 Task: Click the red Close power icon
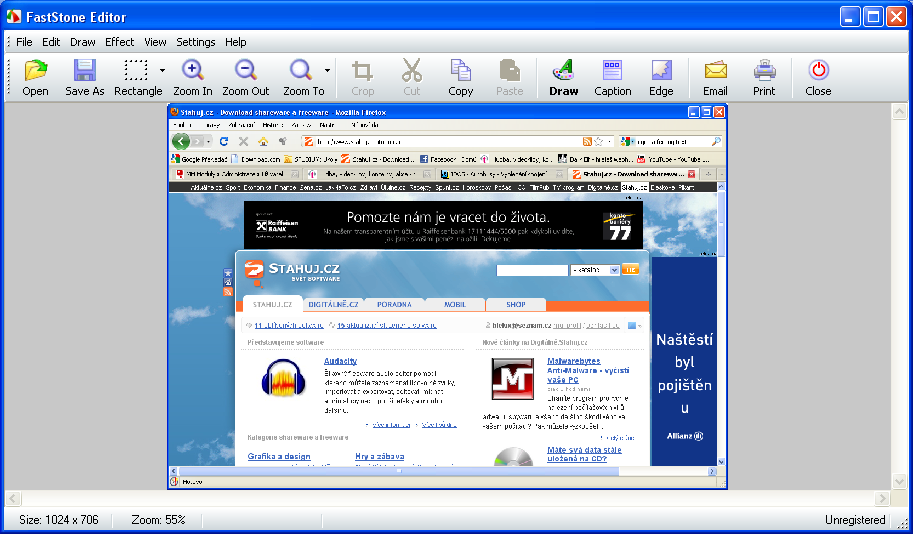tap(819, 70)
